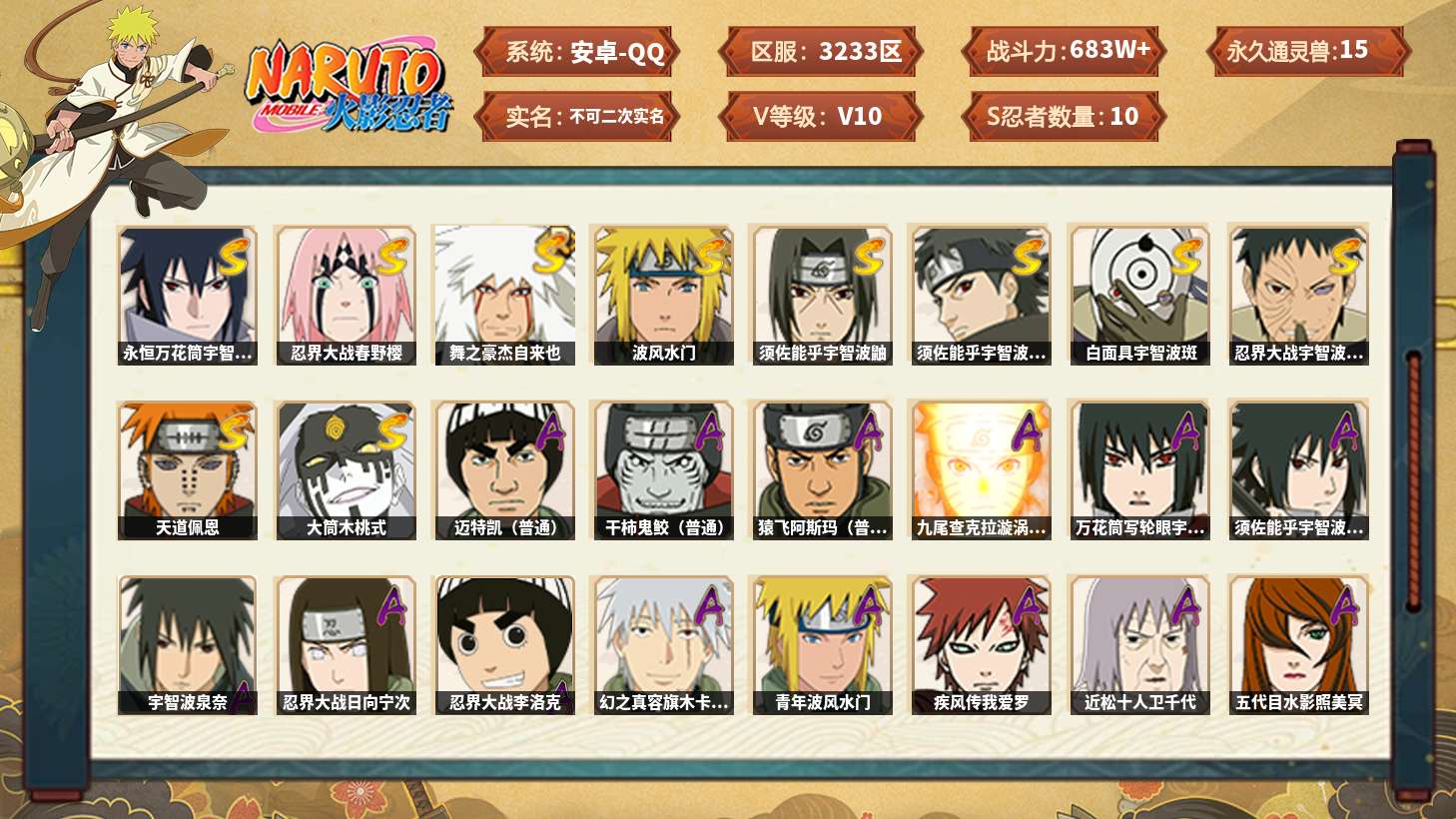Open the 忍界大战日向宁次 card
This screenshot has height=819, width=1456.
[346, 645]
